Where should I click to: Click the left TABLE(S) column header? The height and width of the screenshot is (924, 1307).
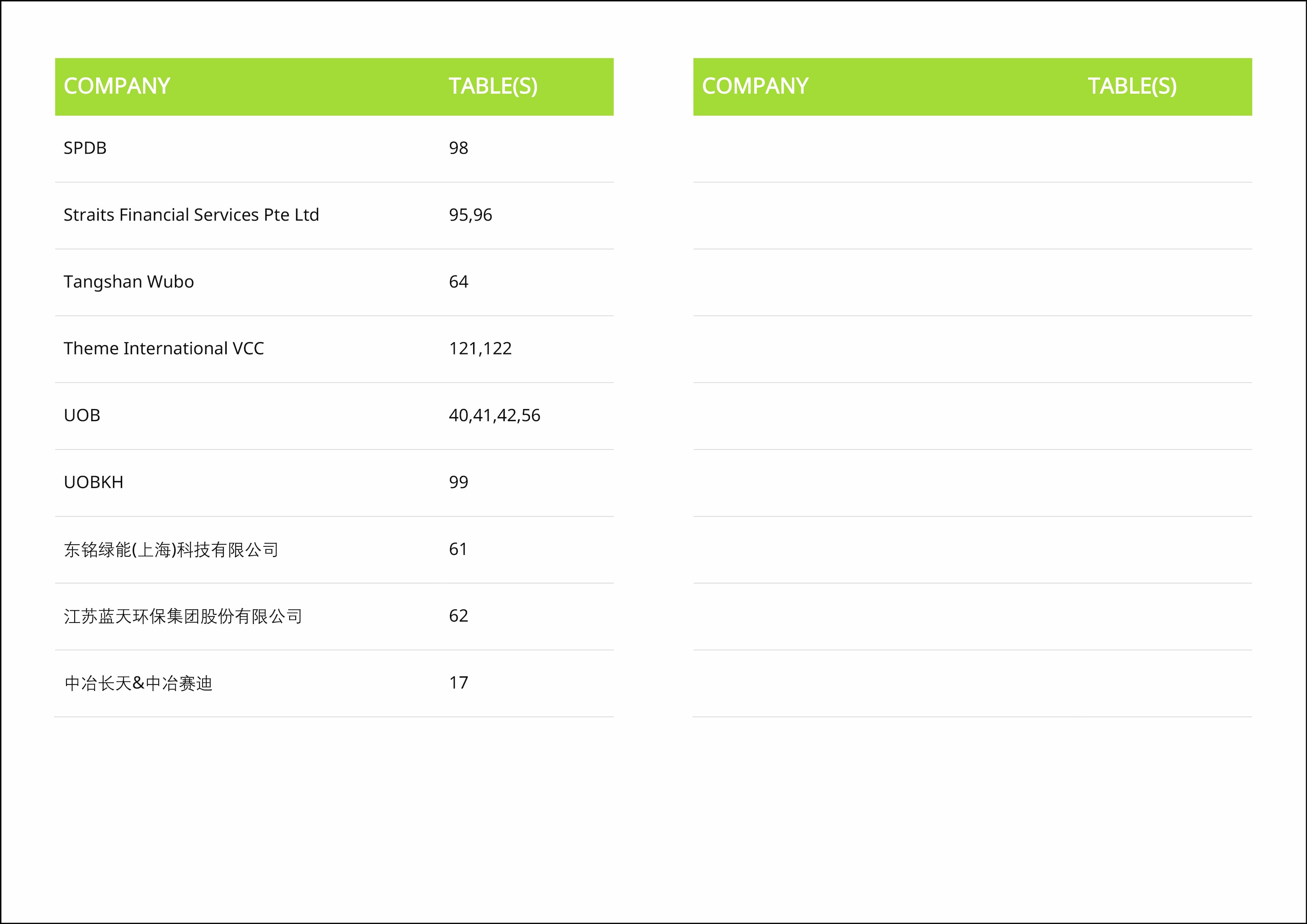point(493,86)
